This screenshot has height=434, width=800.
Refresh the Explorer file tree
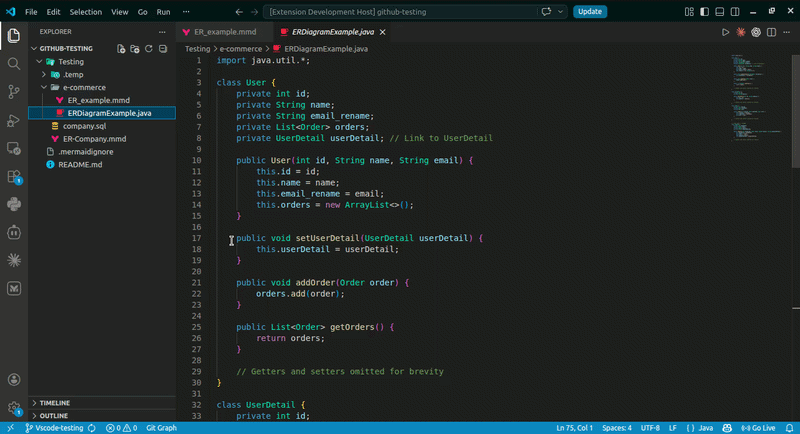[148, 49]
